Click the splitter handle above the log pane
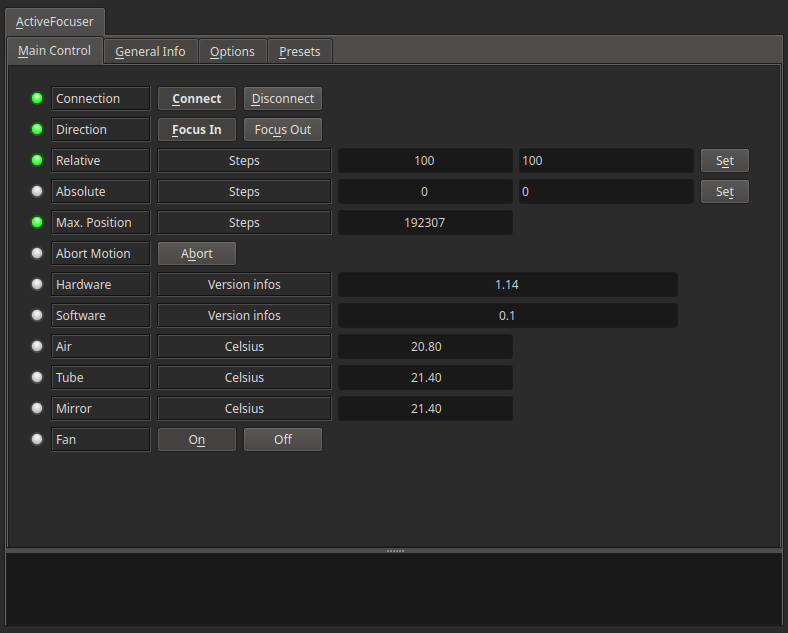 click(x=395, y=551)
